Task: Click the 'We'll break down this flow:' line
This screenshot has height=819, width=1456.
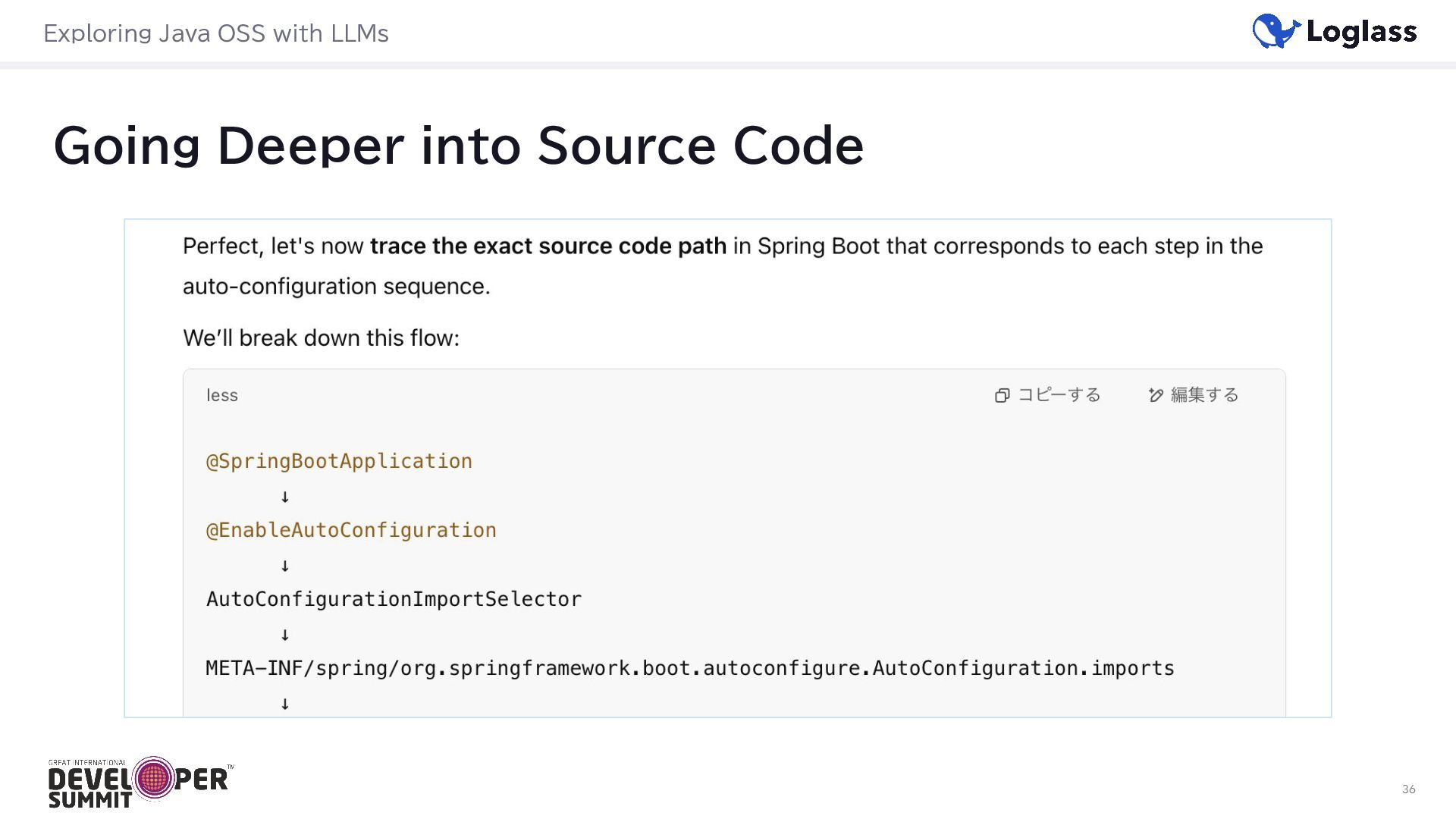Action: [321, 338]
